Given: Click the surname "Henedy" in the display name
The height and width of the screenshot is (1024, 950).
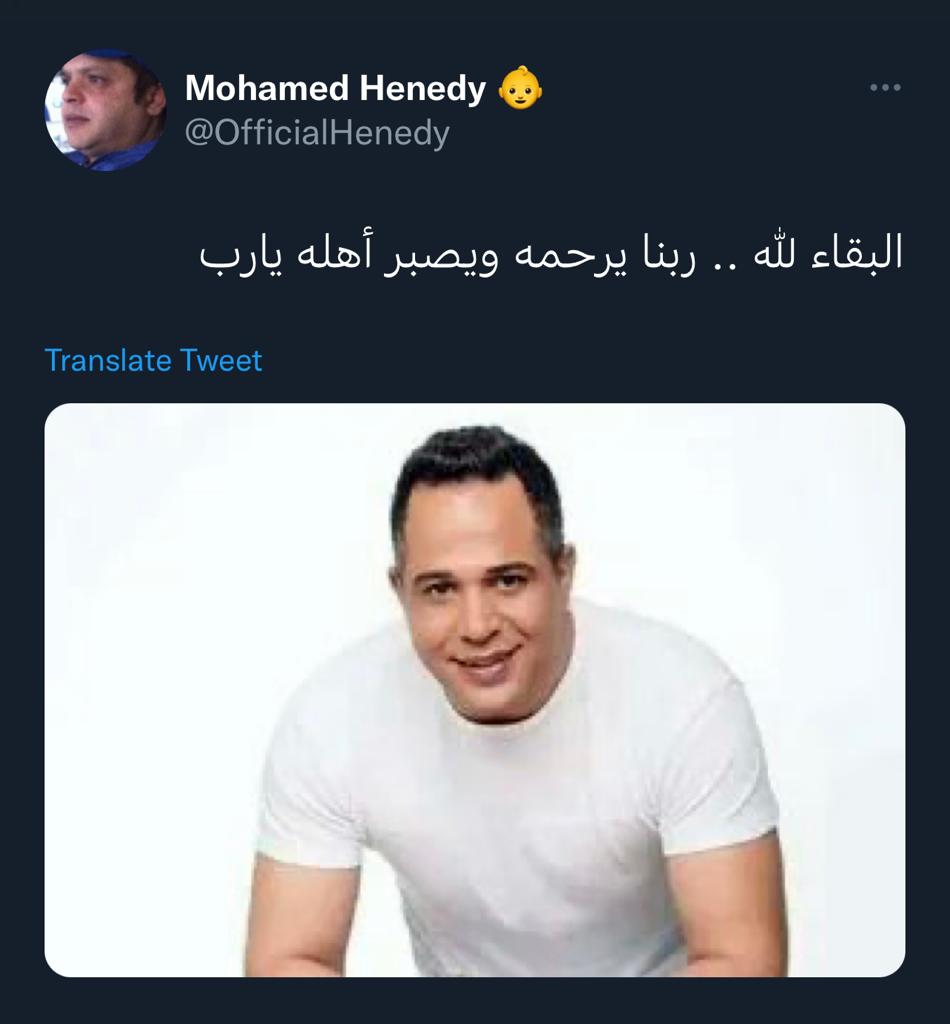Looking at the screenshot, I should pos(423,89).
